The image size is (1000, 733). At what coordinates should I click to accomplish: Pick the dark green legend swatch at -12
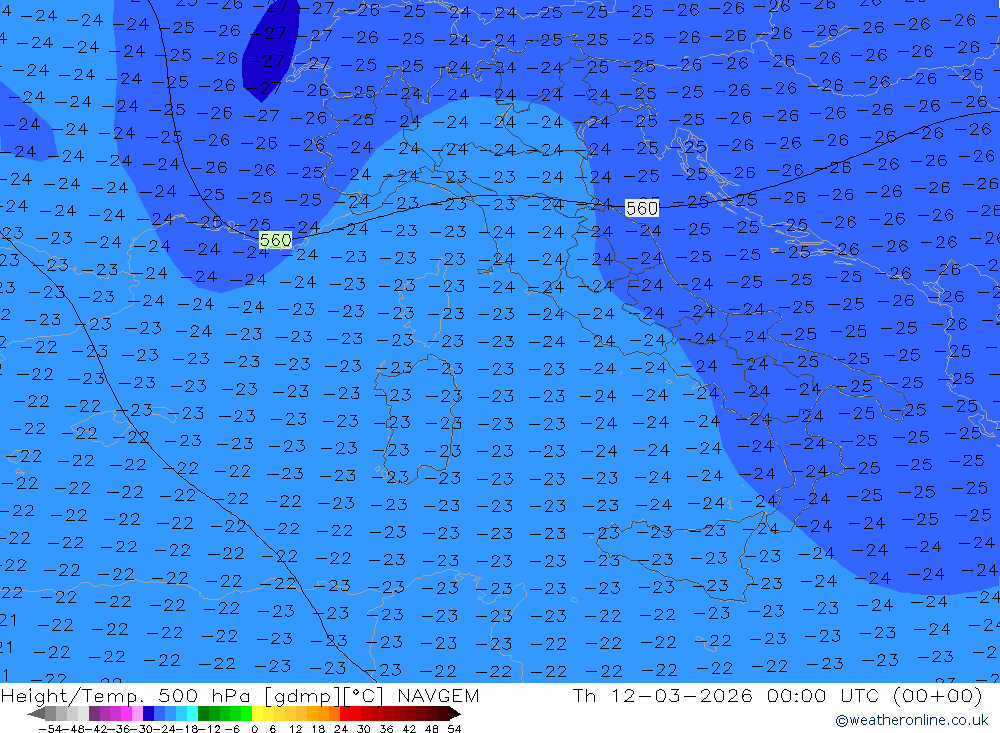tap(203, 714)
